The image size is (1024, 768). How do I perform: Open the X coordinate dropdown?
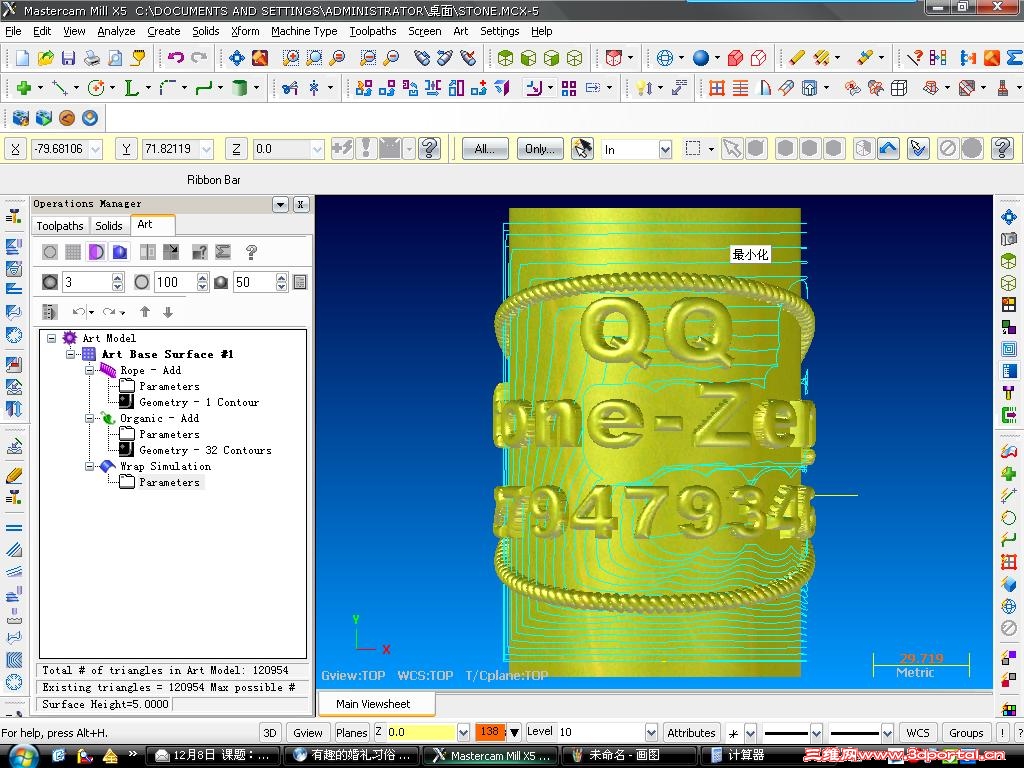coord(96,150)
